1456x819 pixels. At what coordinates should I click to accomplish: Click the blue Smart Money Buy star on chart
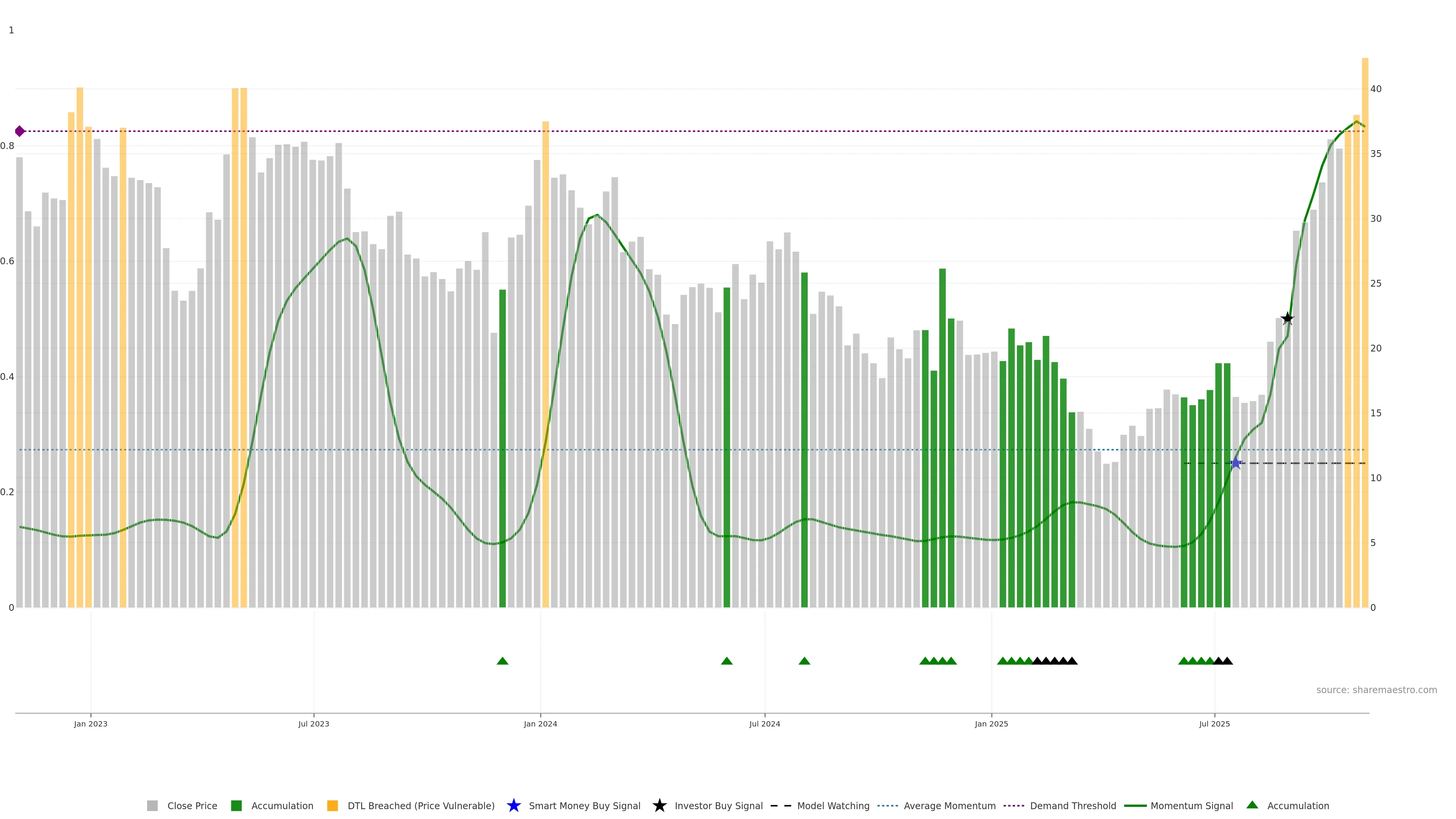tap(1236, 463)
